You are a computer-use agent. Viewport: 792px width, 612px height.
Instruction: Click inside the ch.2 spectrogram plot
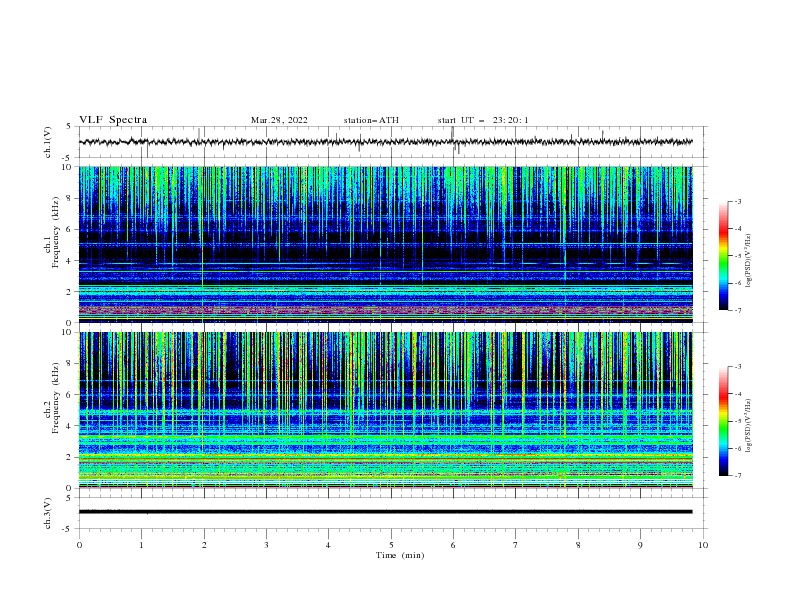(x=386, y=410)
